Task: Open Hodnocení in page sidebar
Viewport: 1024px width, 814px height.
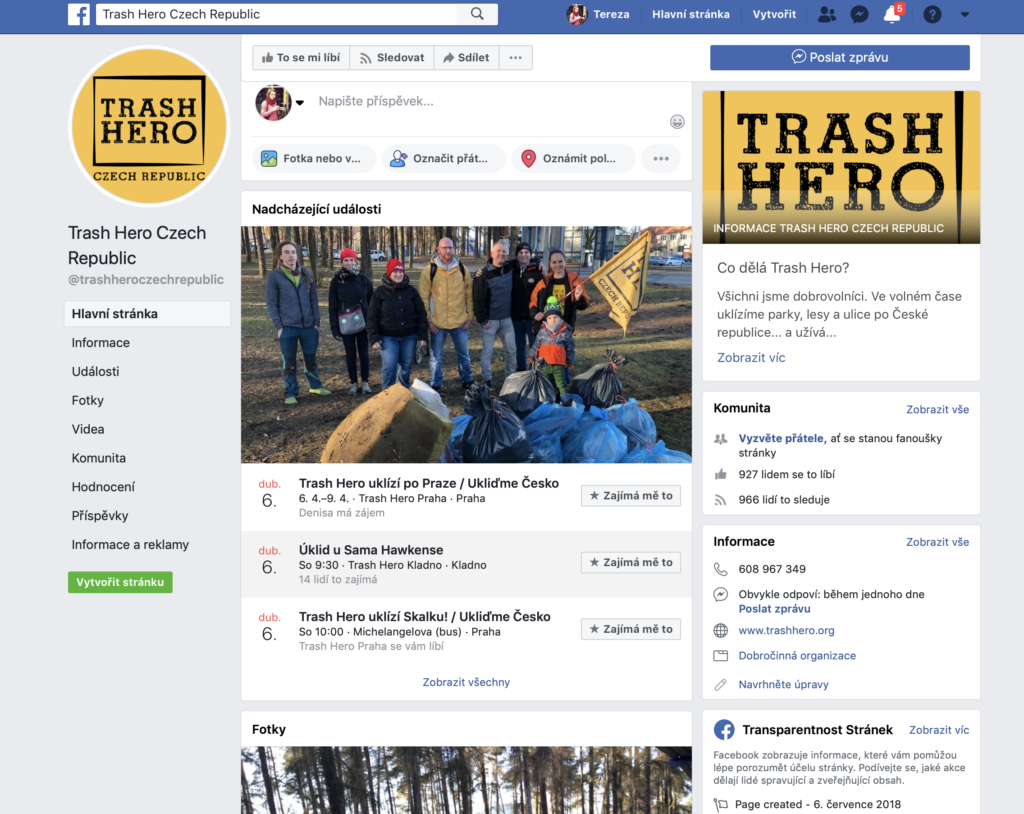Action: click(103, 487)
